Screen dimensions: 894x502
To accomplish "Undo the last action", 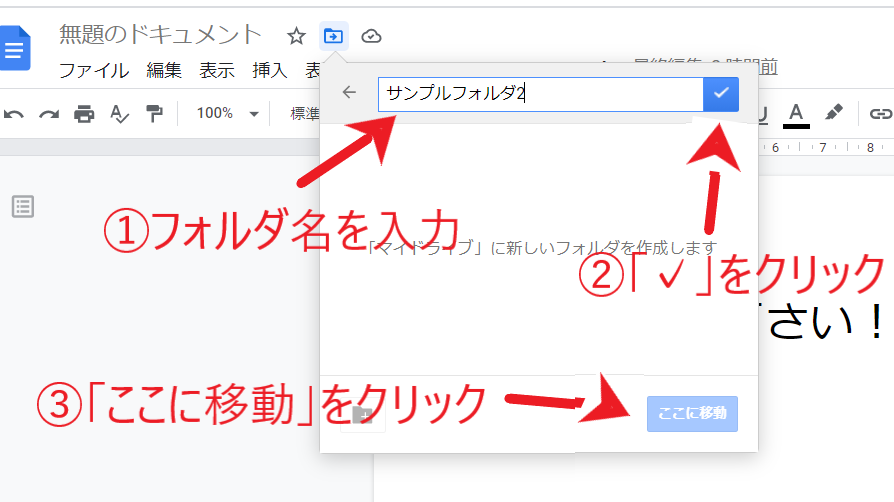I will pos(14,114).
